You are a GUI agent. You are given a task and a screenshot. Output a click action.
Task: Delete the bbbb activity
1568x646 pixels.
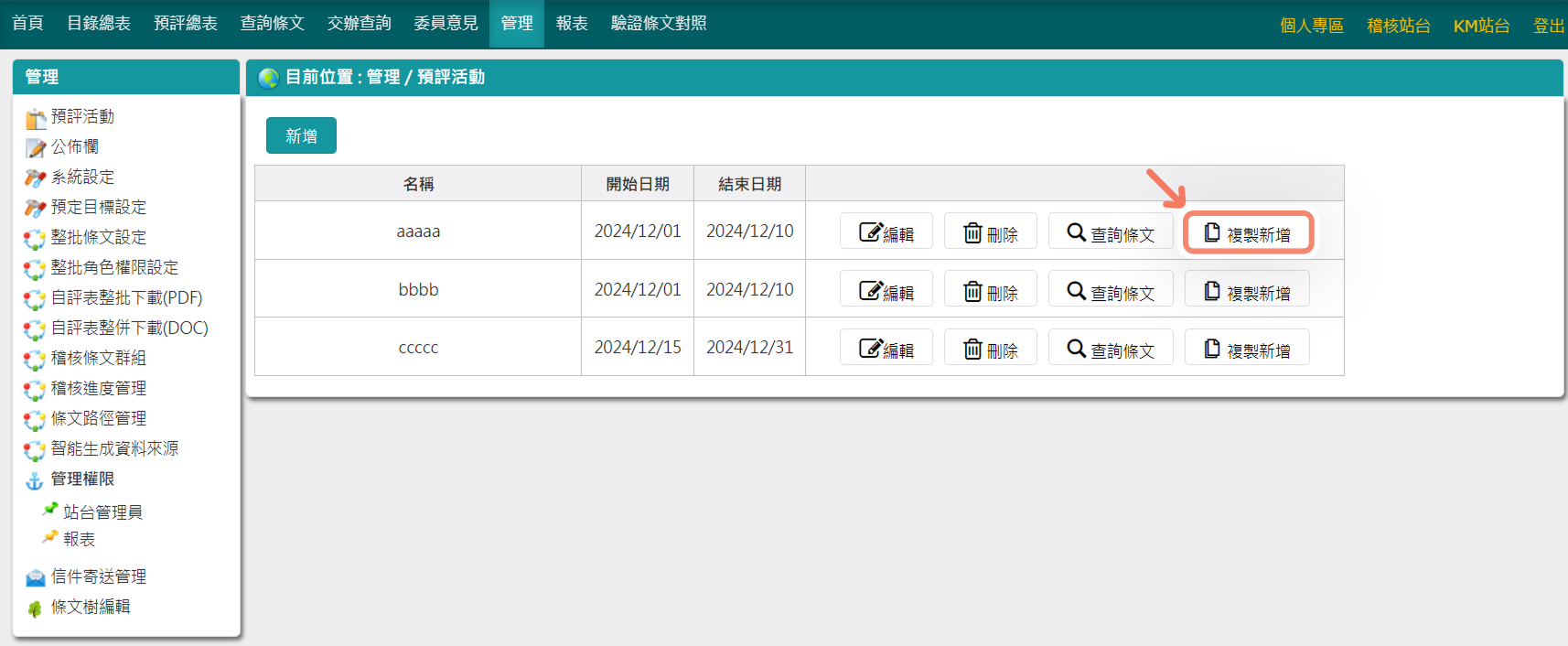click(990, 290)
